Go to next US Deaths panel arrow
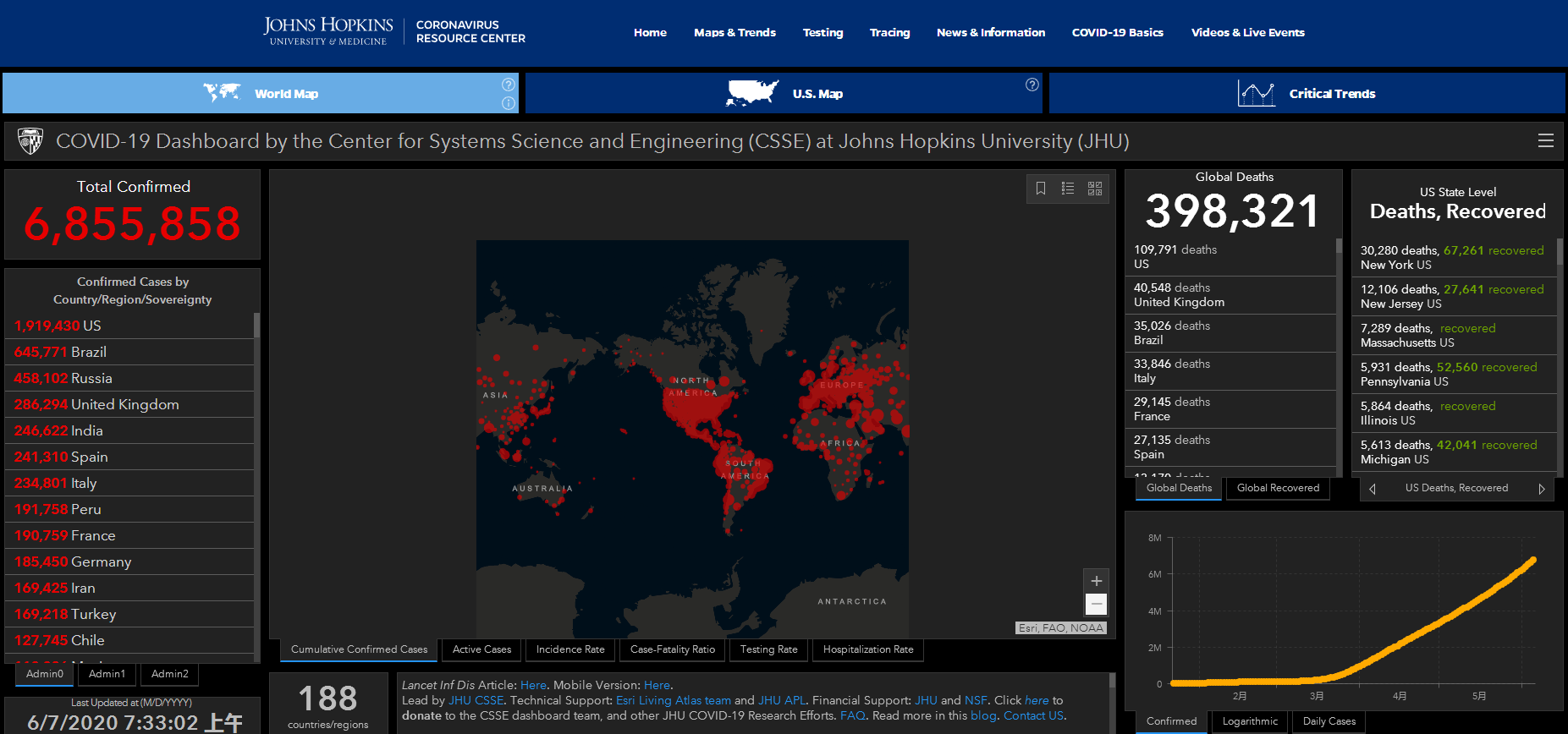 [1541, 489]
